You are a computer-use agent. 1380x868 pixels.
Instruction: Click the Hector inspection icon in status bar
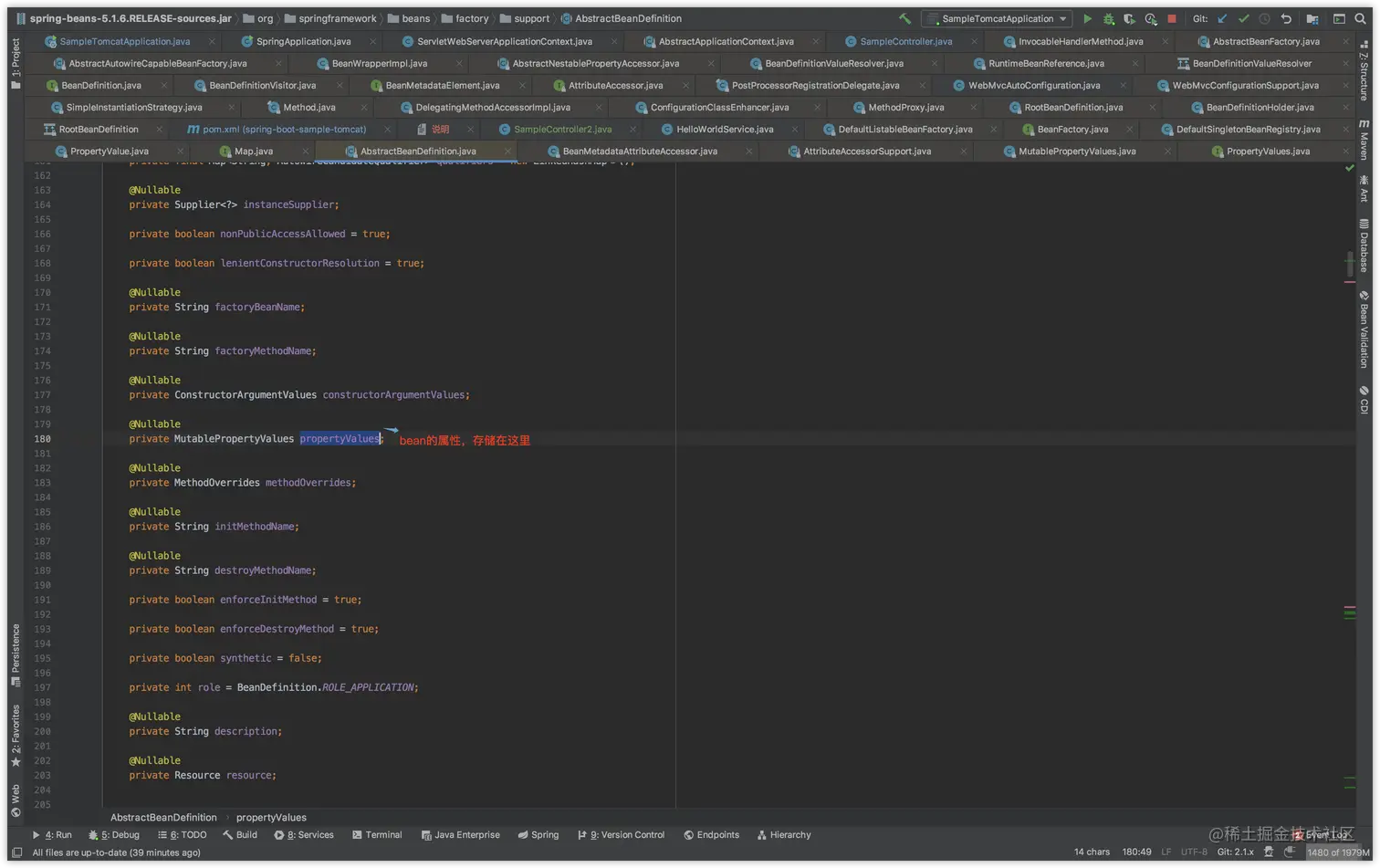[1269, 852]
